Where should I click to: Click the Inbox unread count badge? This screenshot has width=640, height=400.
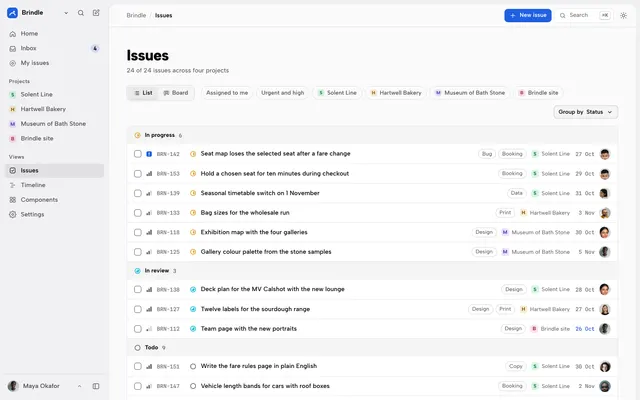pos(95,48)
